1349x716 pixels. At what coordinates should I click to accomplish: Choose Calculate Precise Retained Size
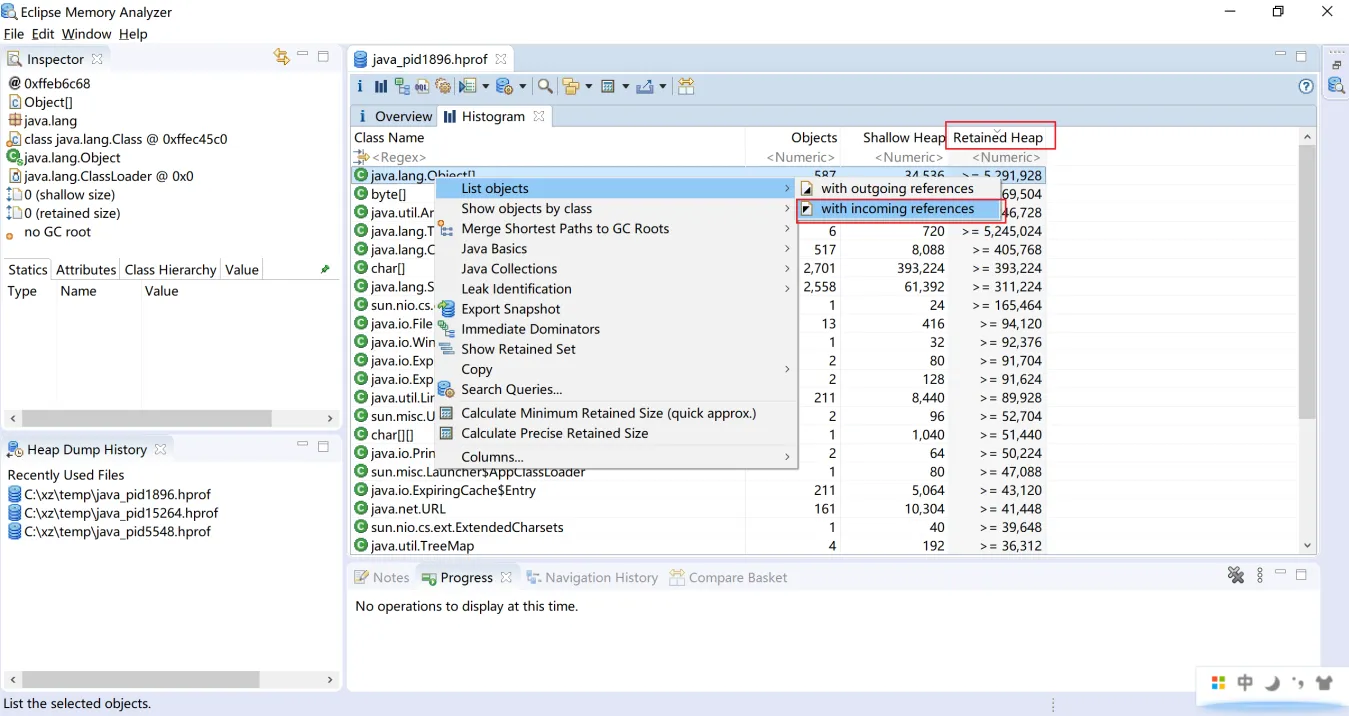[616, 434]
